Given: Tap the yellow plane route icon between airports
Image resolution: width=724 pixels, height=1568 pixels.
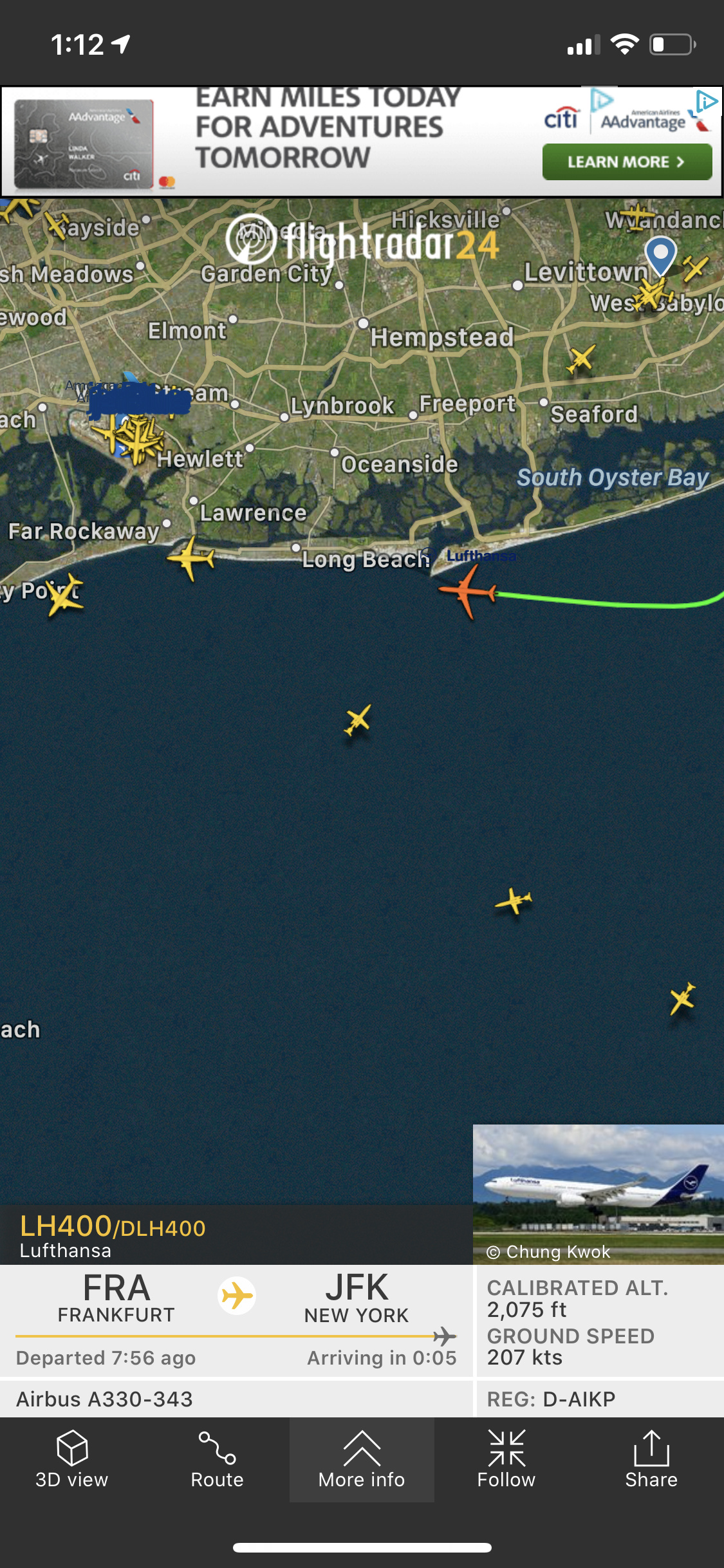Looking at the screenshot, I should pyautogui.click(x=237, y=1296).
